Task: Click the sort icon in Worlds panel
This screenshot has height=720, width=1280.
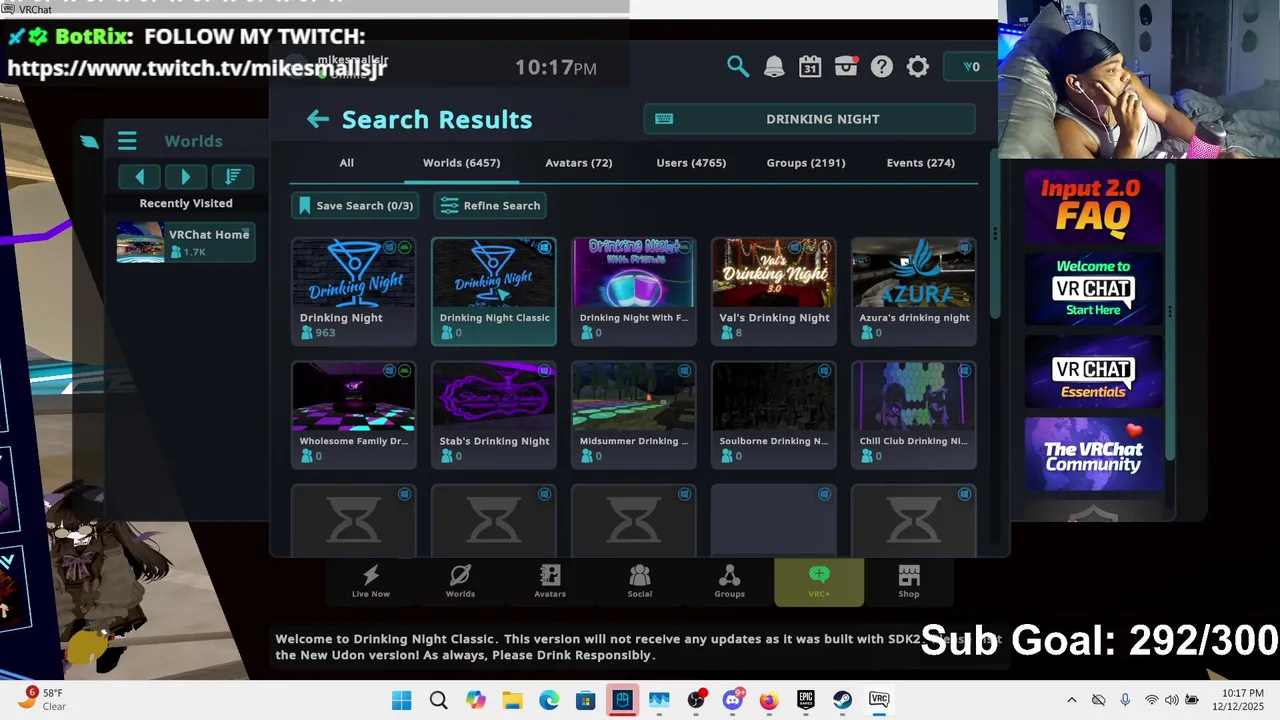Action: click(233, 177)
